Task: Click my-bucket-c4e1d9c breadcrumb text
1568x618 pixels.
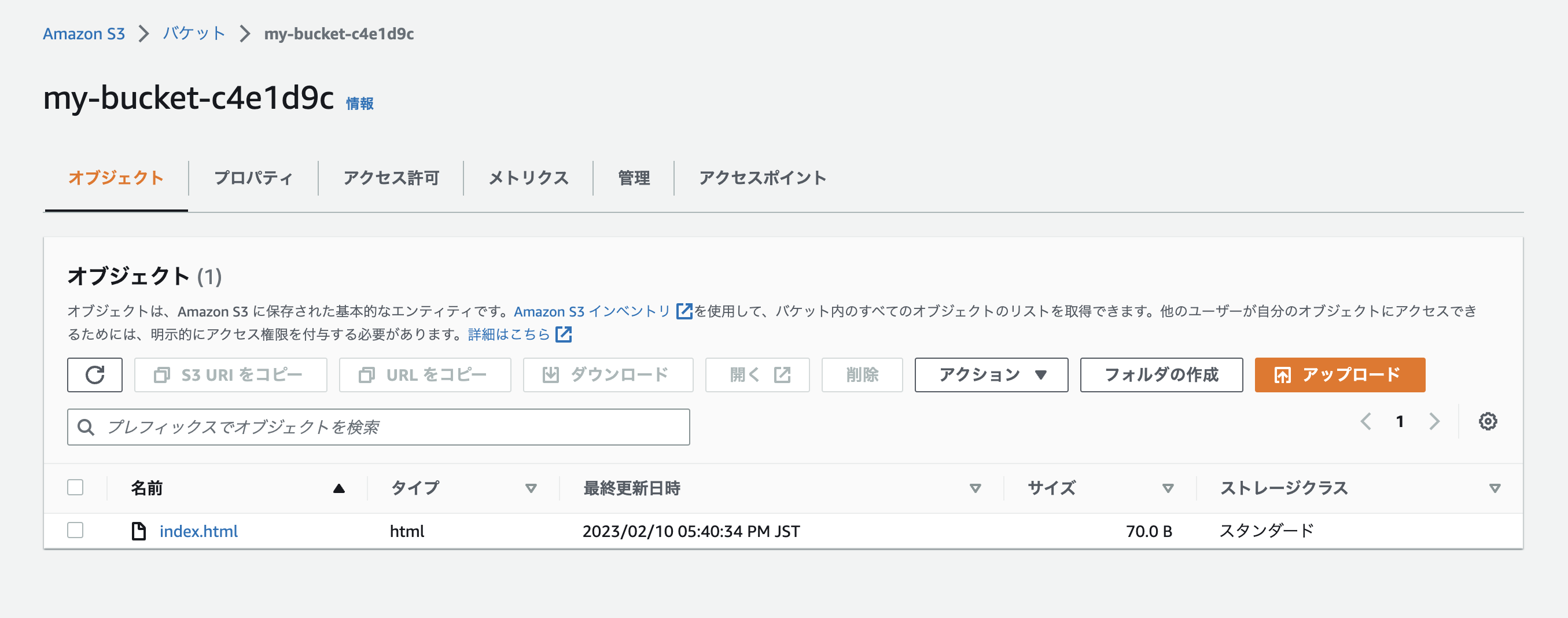Action: pos(339,34)
